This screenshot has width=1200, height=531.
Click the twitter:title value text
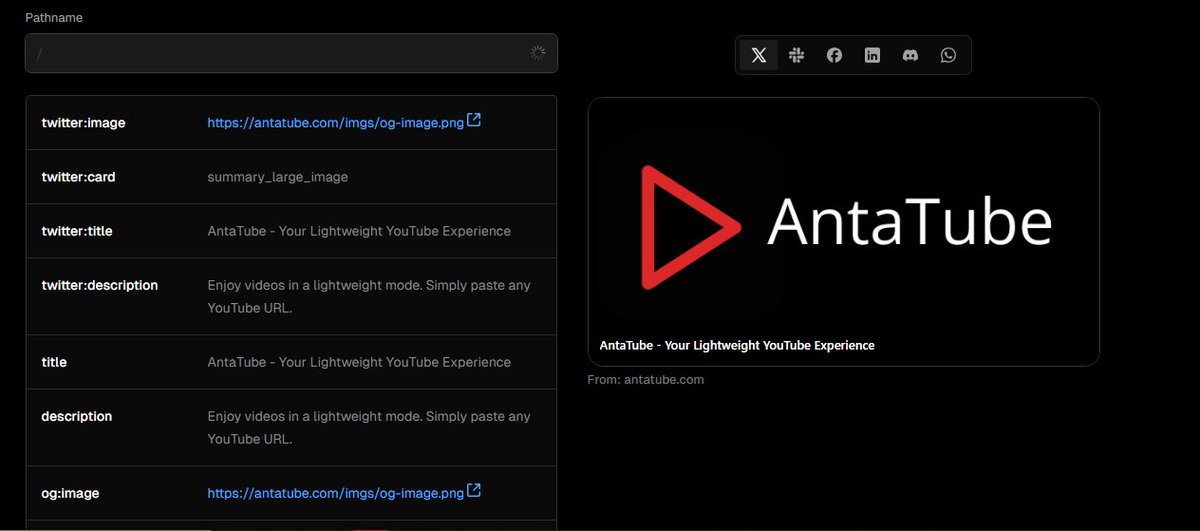tap(359, 231)
